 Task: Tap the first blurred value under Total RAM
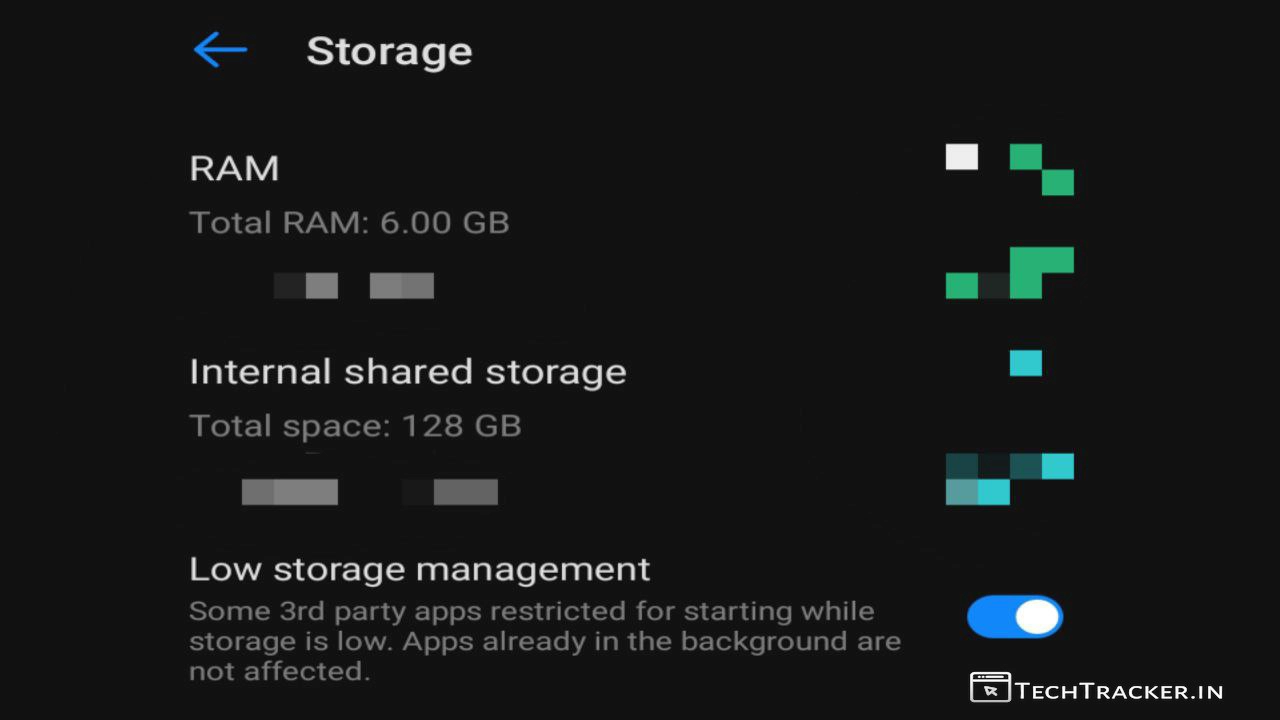point(306,286)
